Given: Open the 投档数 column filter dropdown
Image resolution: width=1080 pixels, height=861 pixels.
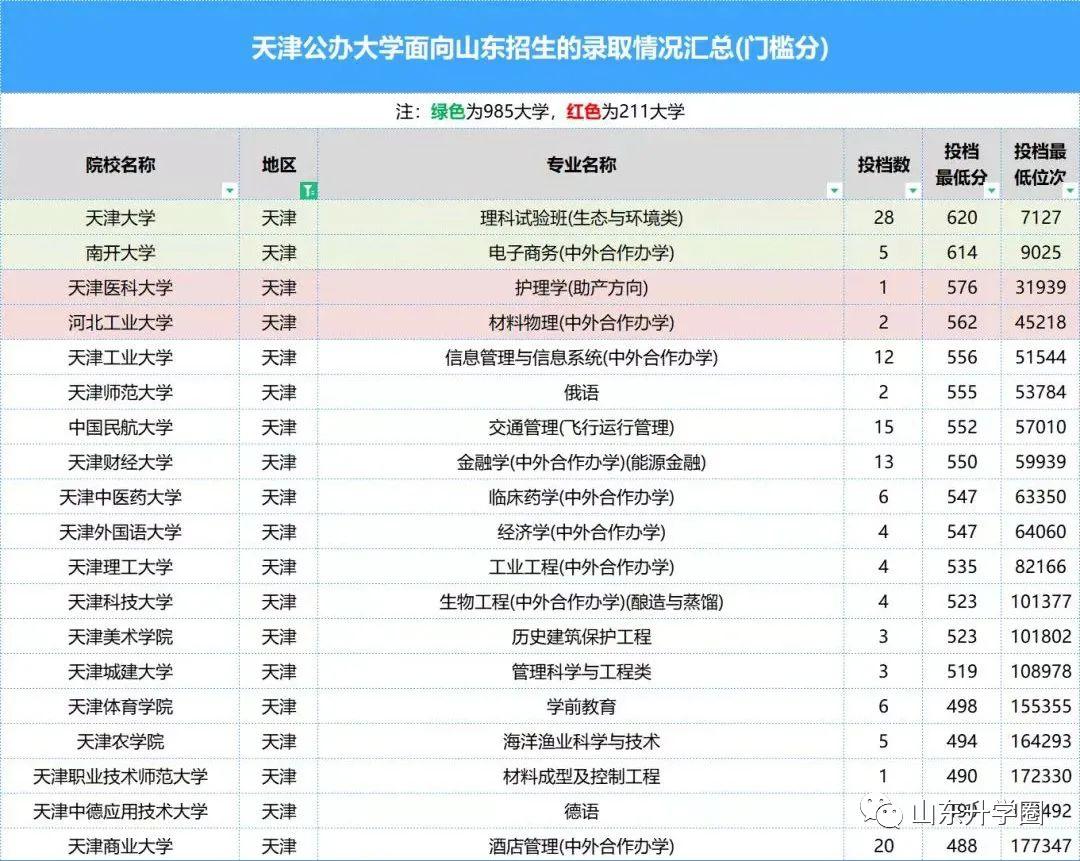Looking at the screenshot, I should click(912, 190).
